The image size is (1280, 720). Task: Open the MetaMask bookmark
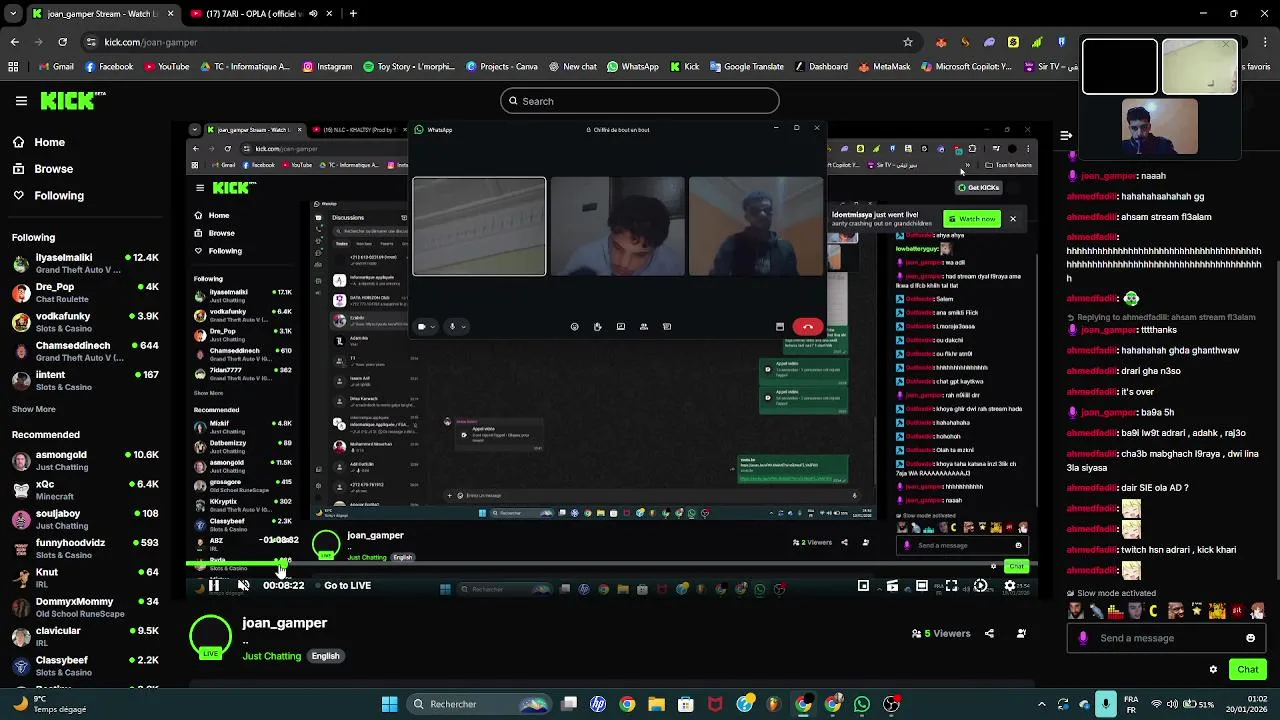click(884, 67)
